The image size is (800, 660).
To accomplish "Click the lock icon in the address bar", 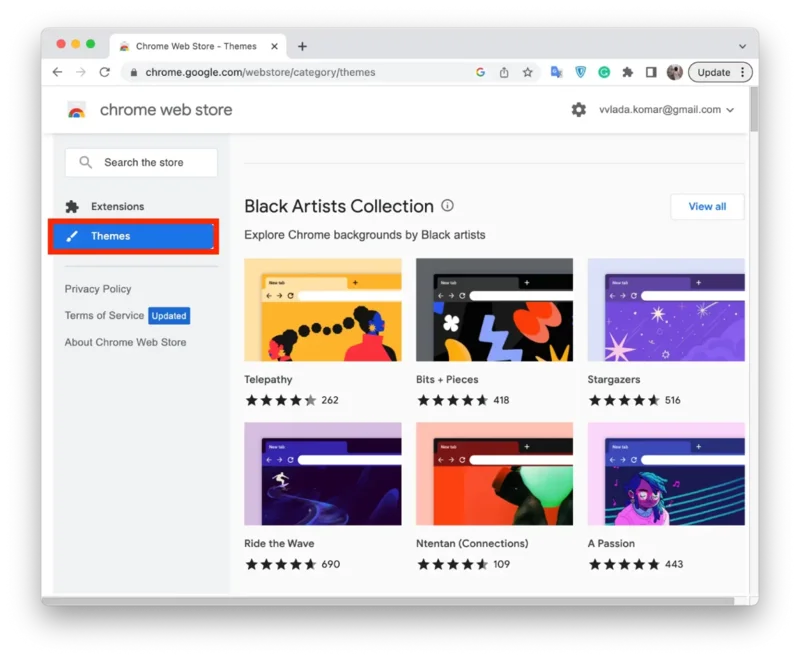I will pyautogui.click(x=134, y=72).
